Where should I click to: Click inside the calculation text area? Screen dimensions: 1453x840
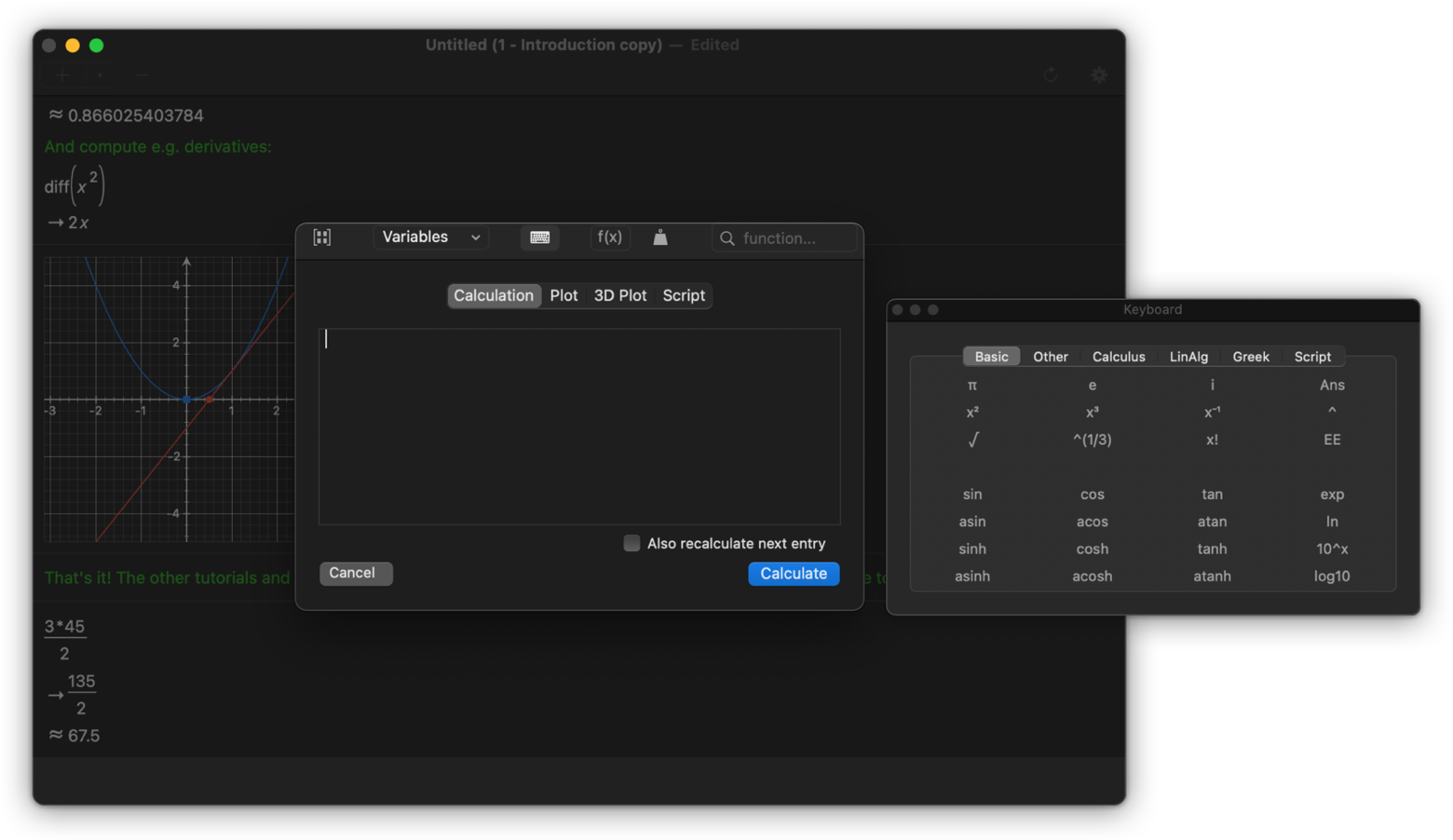[x=578, y=427]
